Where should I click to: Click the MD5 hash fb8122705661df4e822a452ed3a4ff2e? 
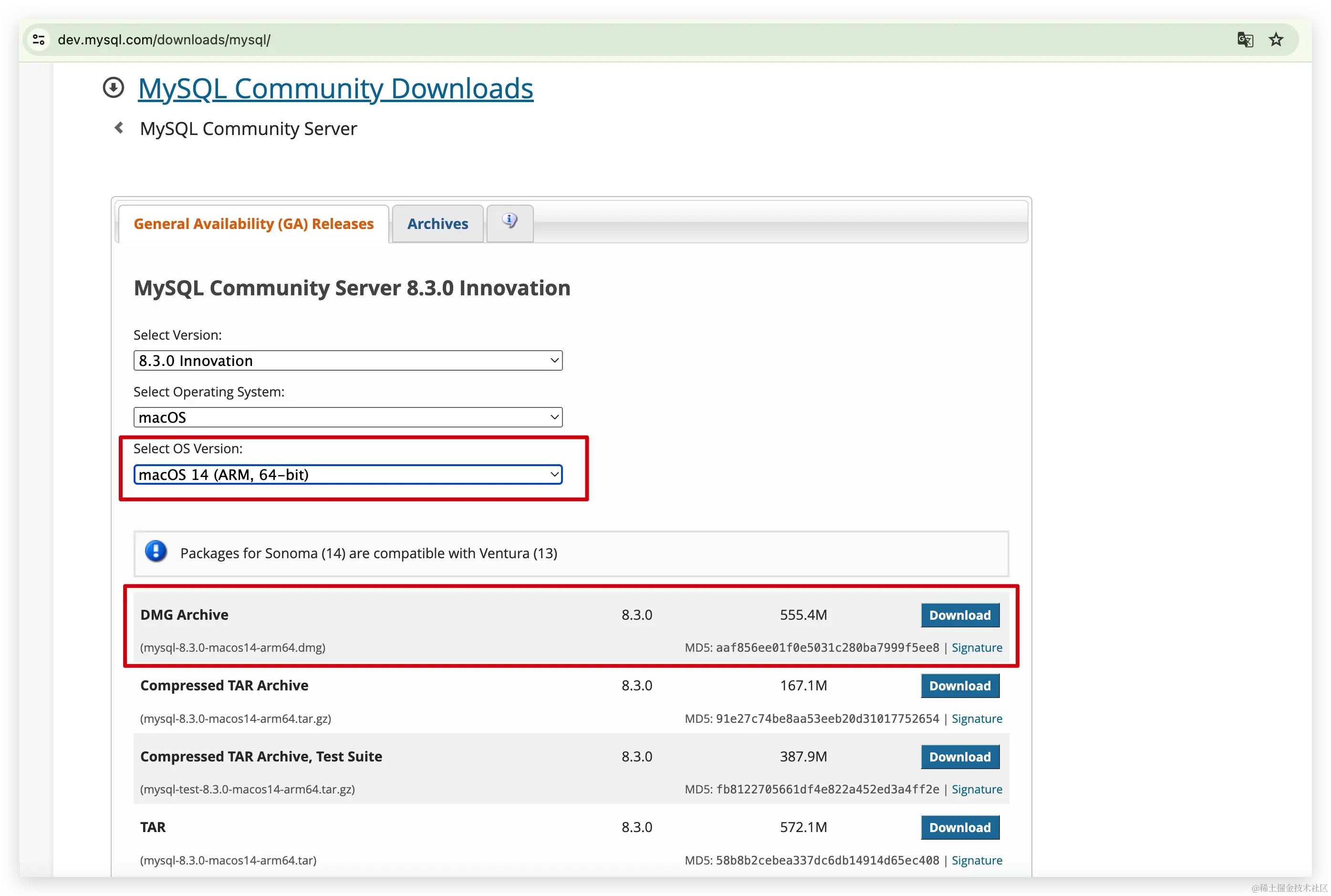(x=827, y=789)
